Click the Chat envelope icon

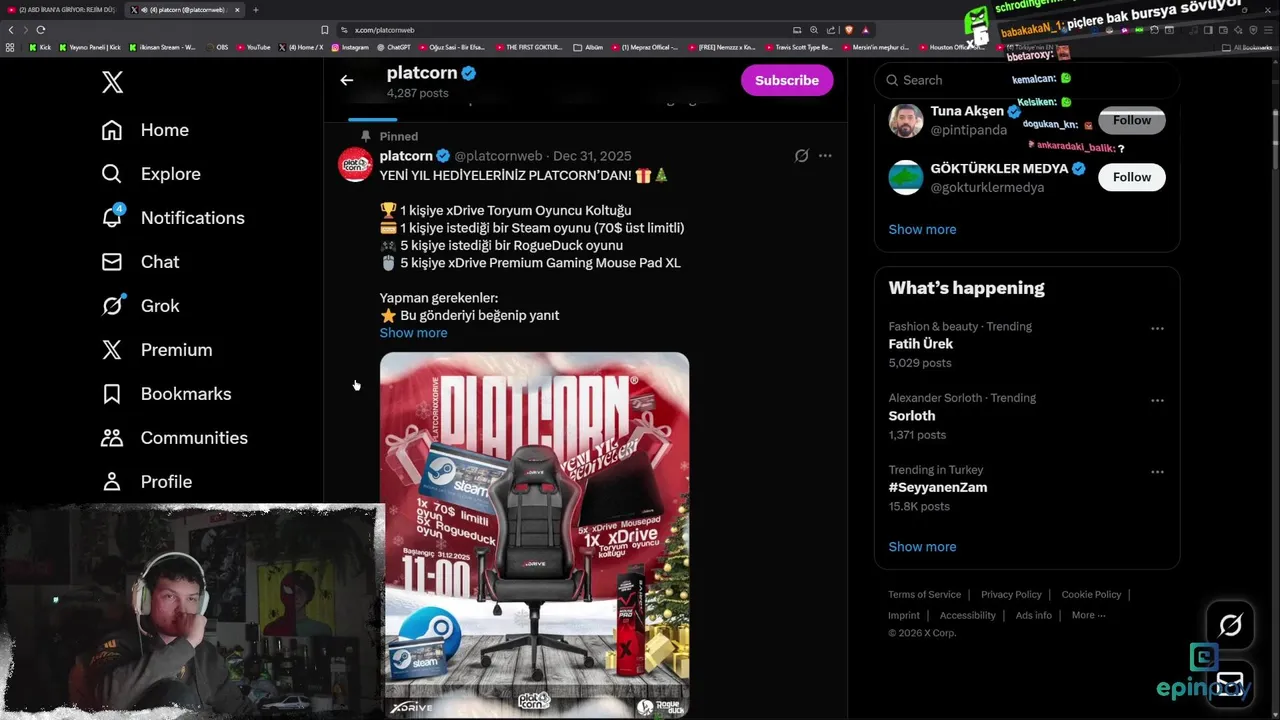pyautogui.click(x=112, y=262)
